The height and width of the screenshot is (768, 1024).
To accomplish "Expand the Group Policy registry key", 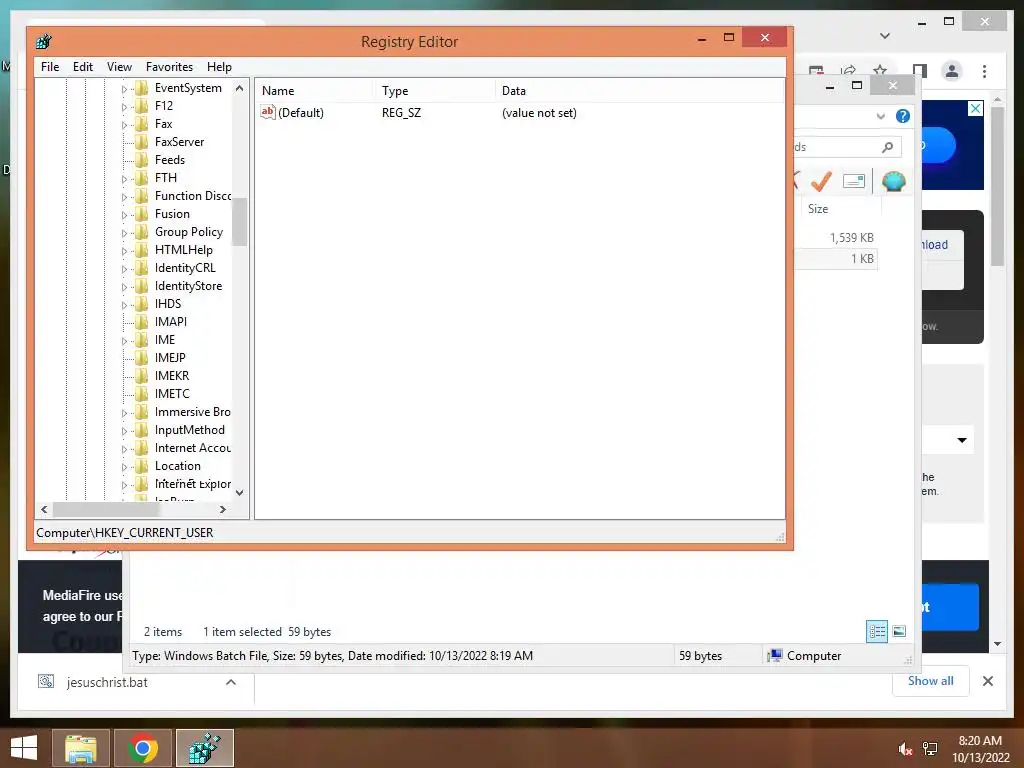I will [124, 232].
